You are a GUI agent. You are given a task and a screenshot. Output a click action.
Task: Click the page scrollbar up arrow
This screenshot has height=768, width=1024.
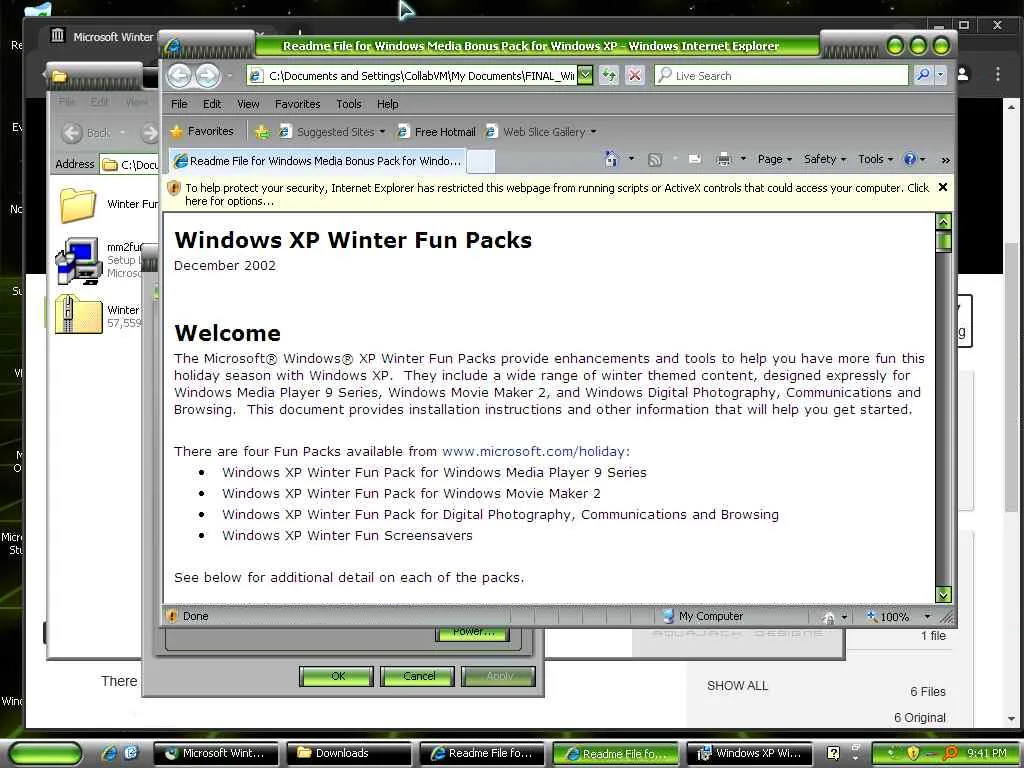[943, 222]
